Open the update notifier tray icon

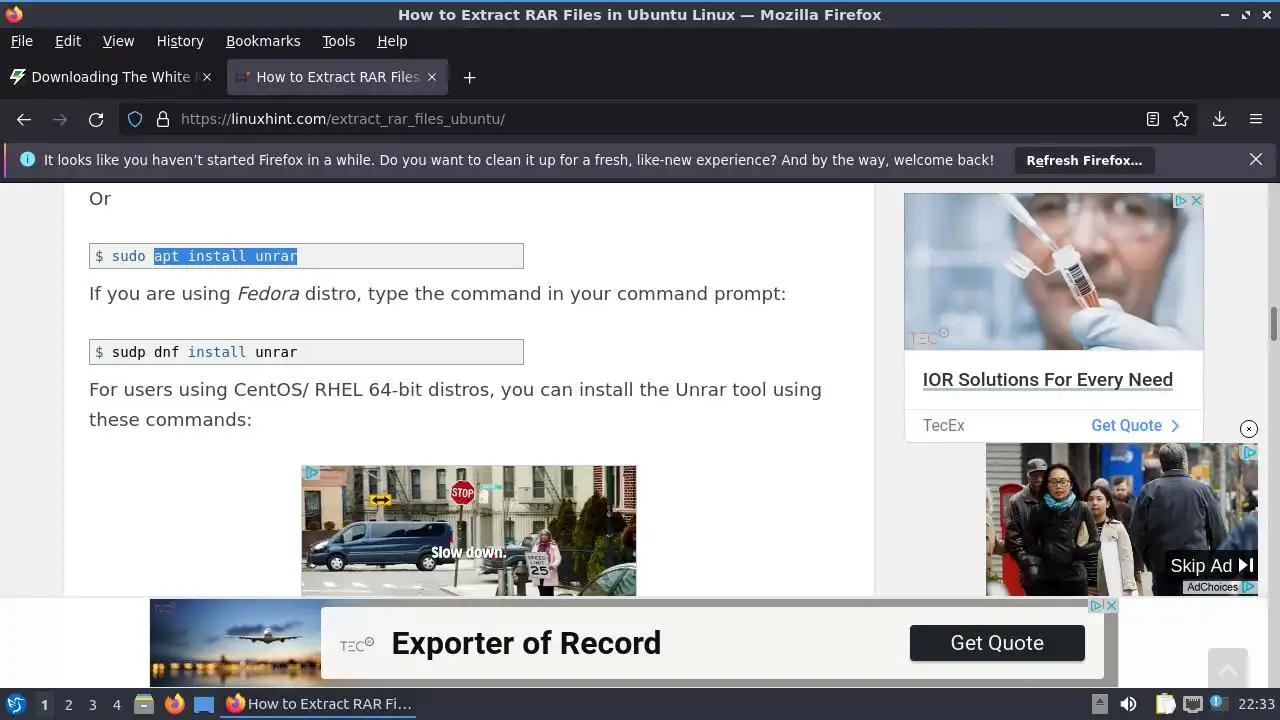tap(1219, 704)
